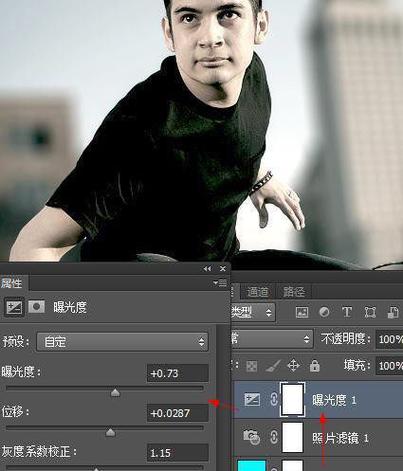The height and width of the screenshot is (471, 403).
Task: Toggle lock all padlock icon
Action: tap(314, 366)
